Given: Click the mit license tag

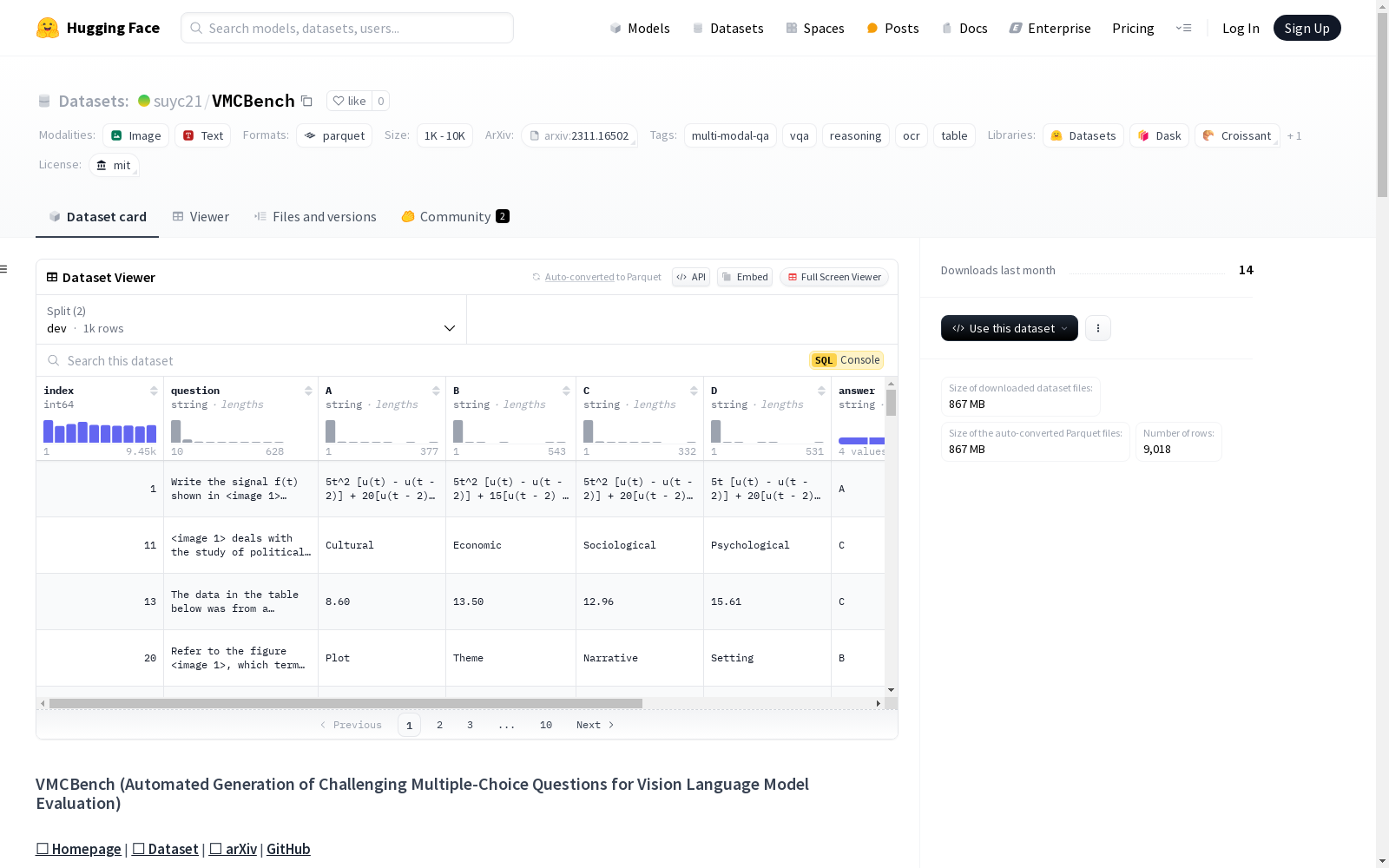Looking at the screenshot, I should point(114,165).
